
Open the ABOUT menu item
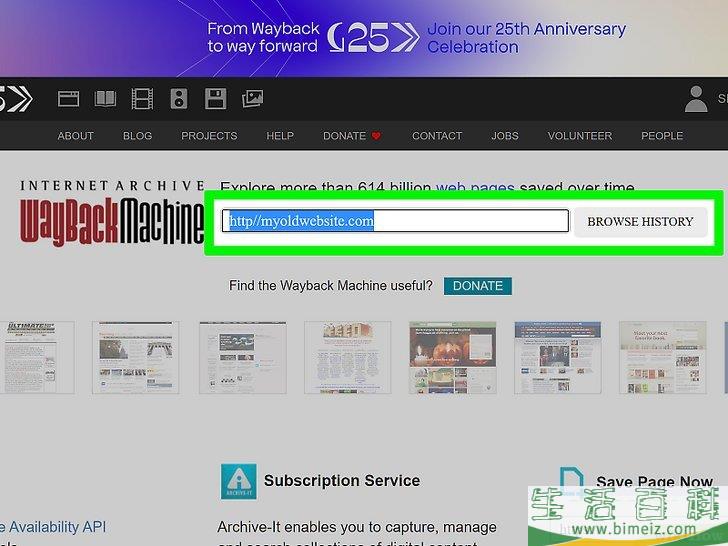pos(76,136)
